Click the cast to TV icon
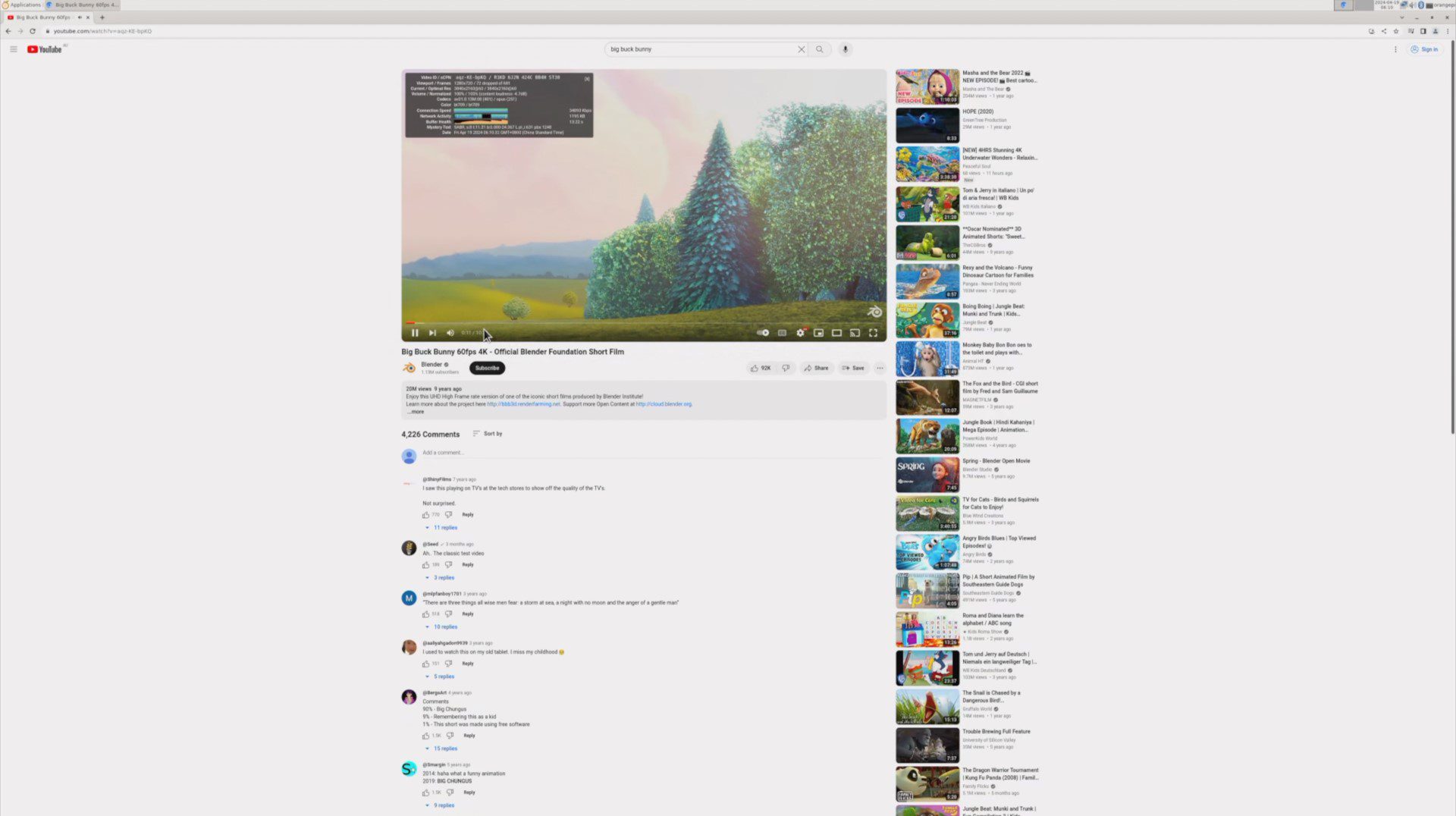The image size is (1456, 816). coord(855,333)
